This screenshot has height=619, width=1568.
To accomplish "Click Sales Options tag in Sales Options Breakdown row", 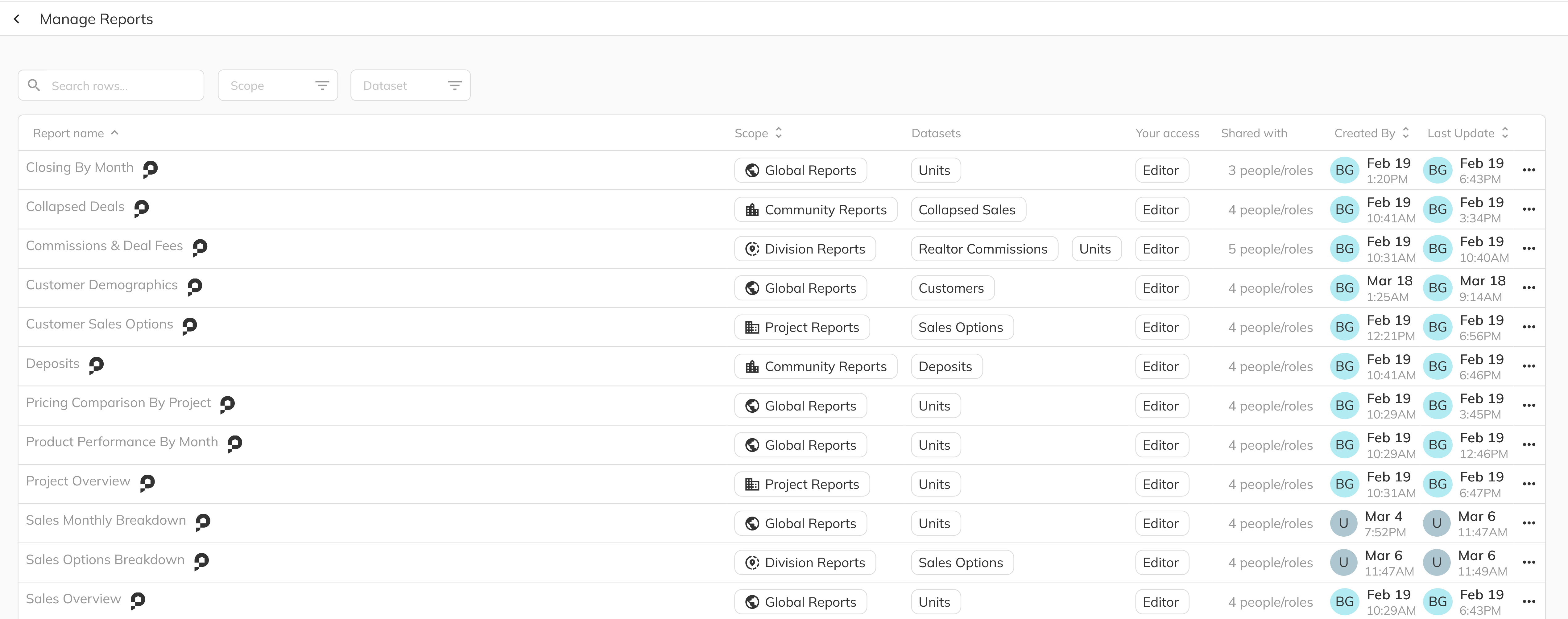I will [x=962, y=562].
